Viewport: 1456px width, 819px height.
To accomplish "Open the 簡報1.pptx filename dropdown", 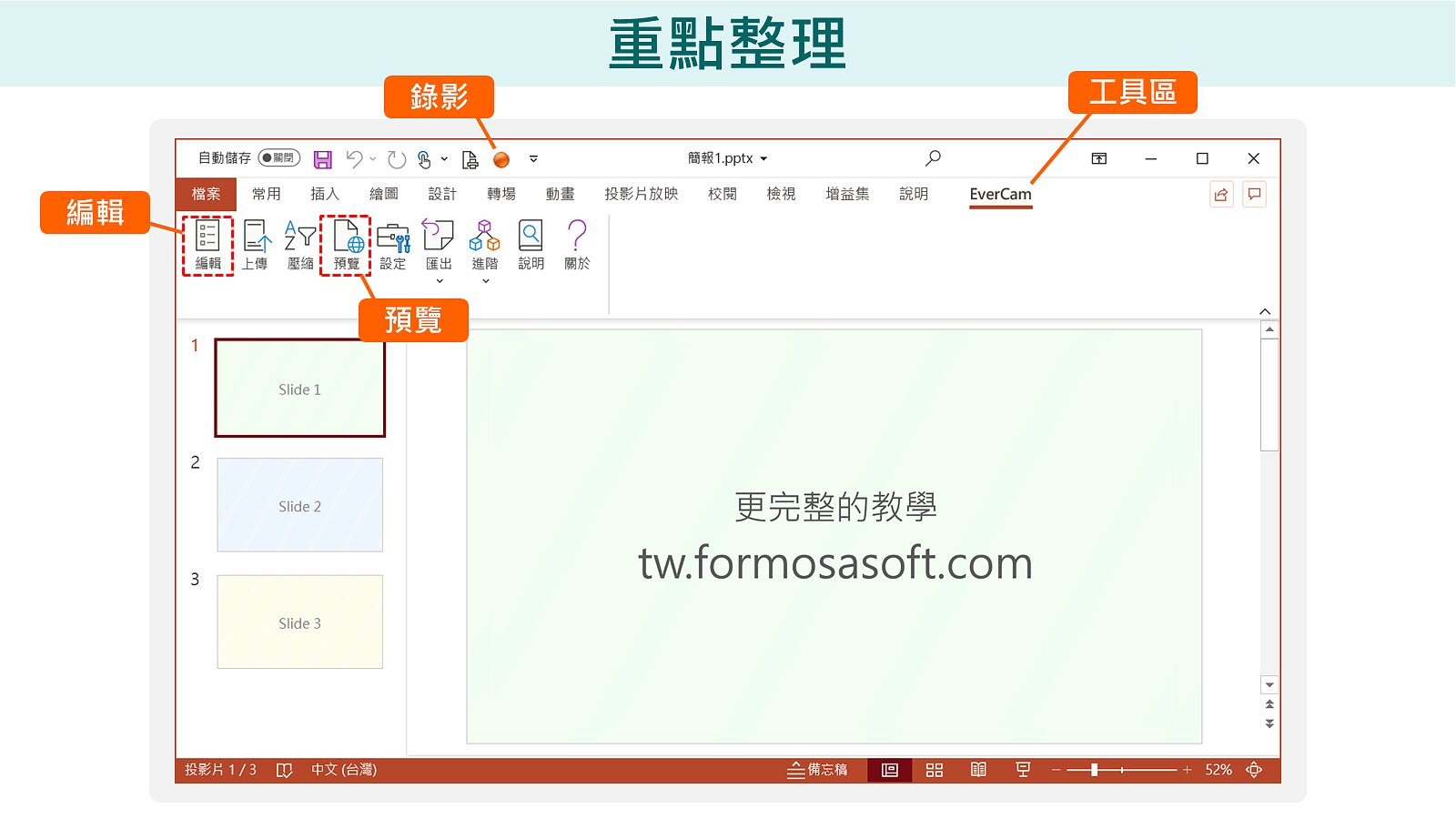I will click(x=764, y=158).
